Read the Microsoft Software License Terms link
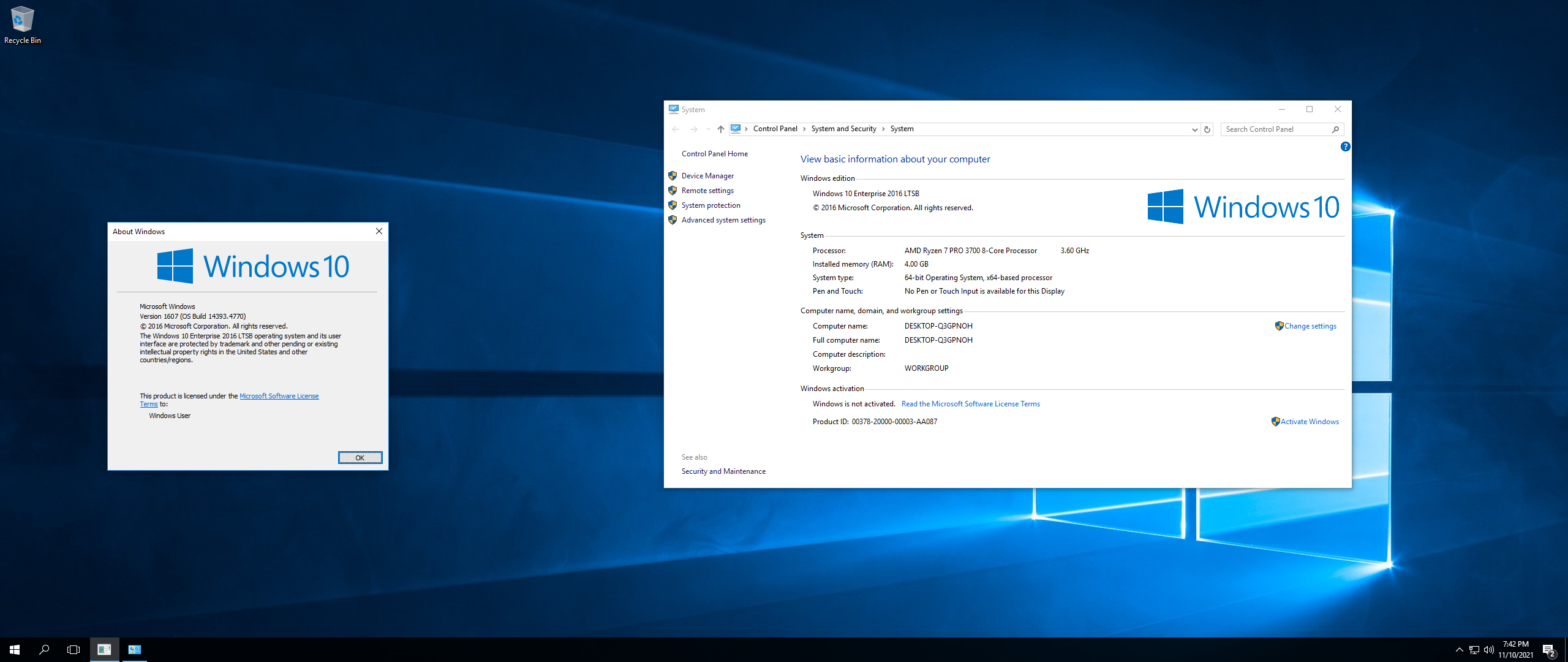The width and height of the screenshot is (1568, 662). [970, 404]
